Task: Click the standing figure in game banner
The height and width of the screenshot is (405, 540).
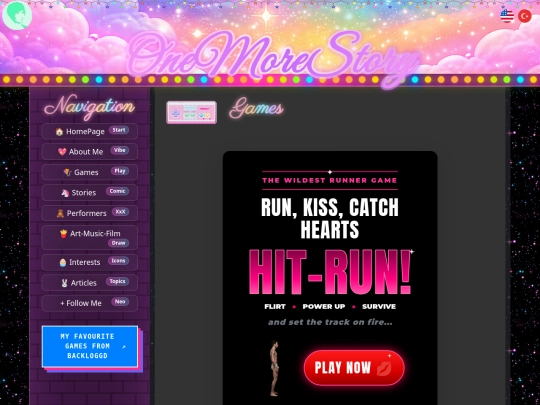Action: [274, 368]
